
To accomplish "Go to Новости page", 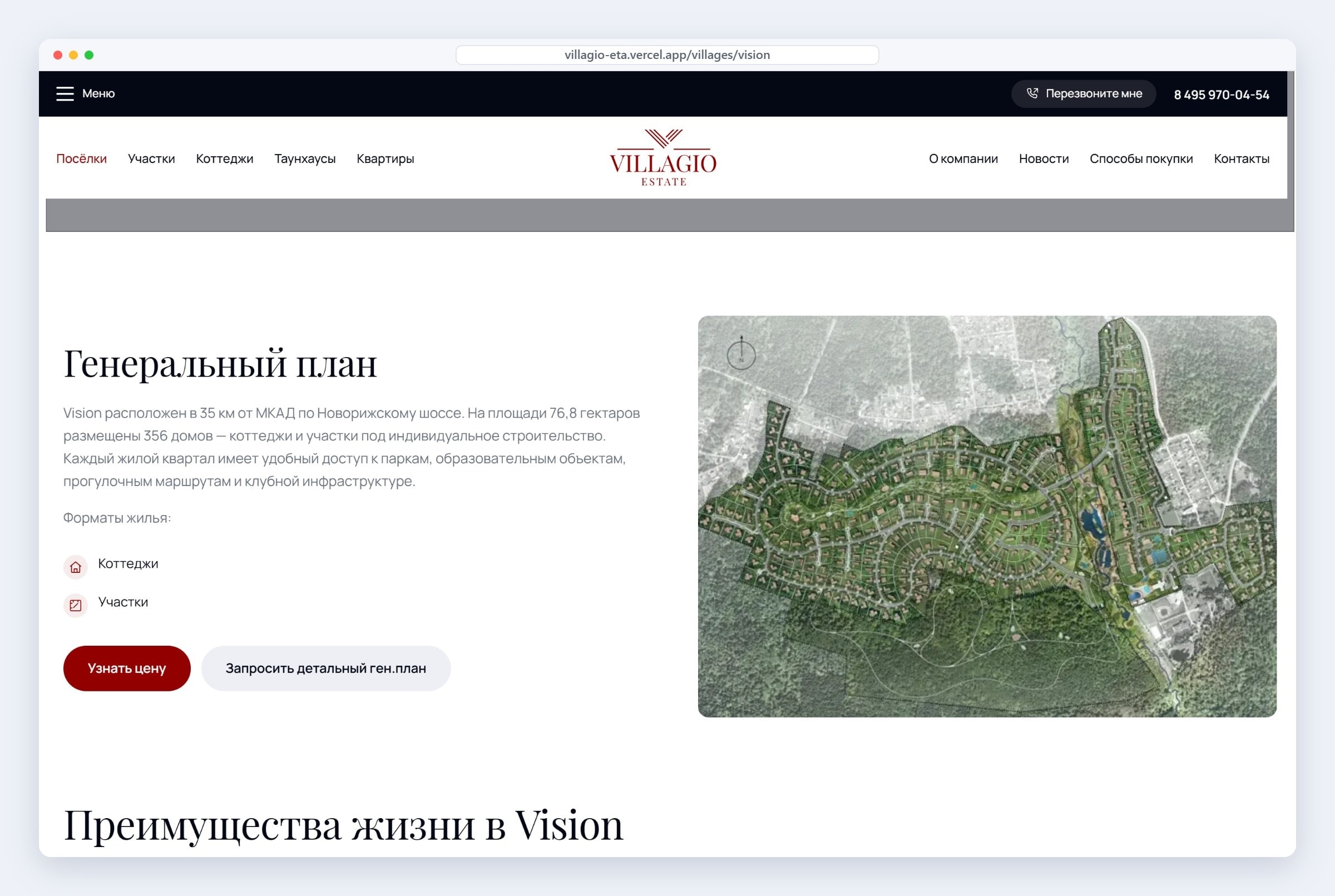I will (x=1044, y=159).
